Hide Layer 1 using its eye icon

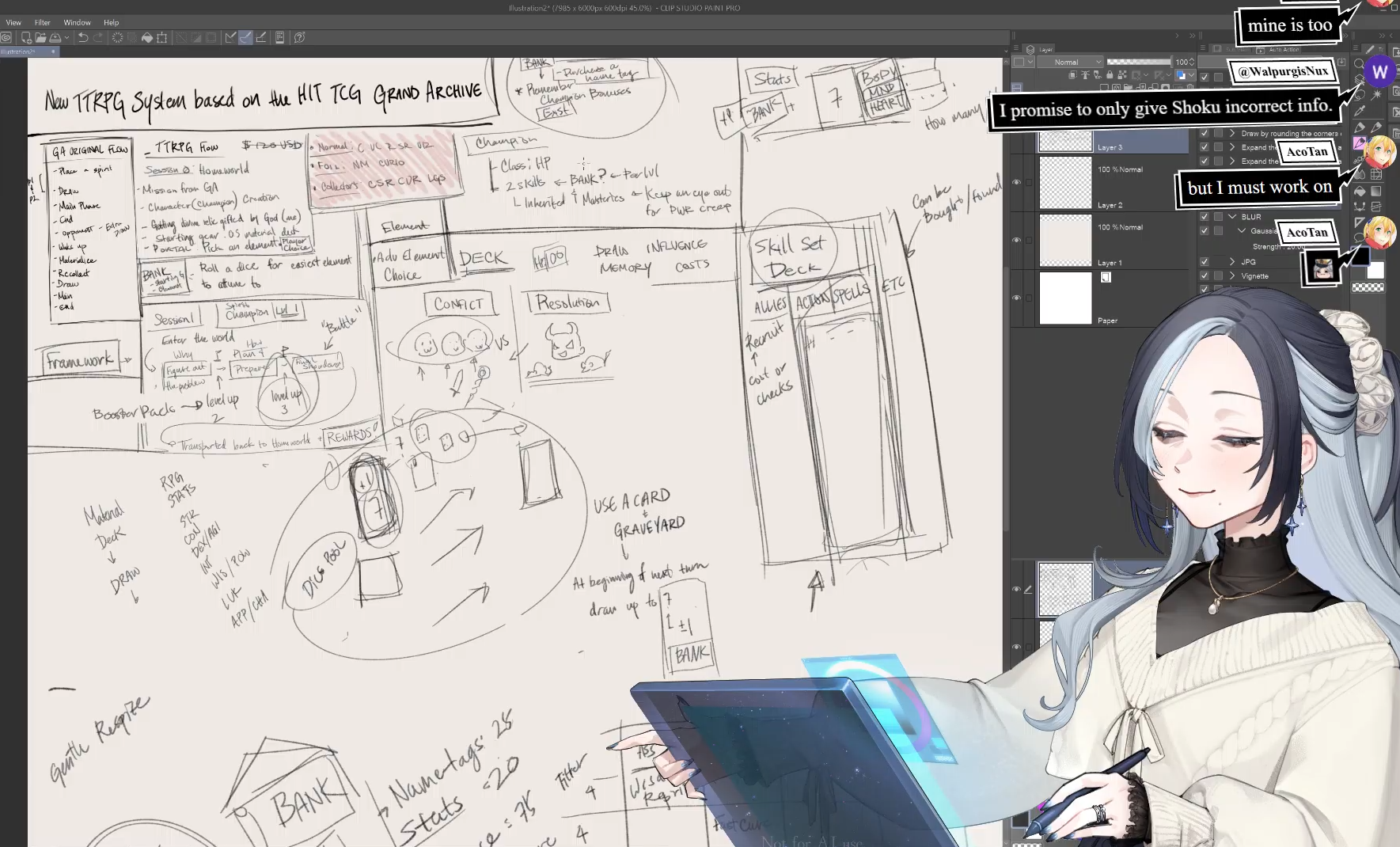pos(1016,240)
